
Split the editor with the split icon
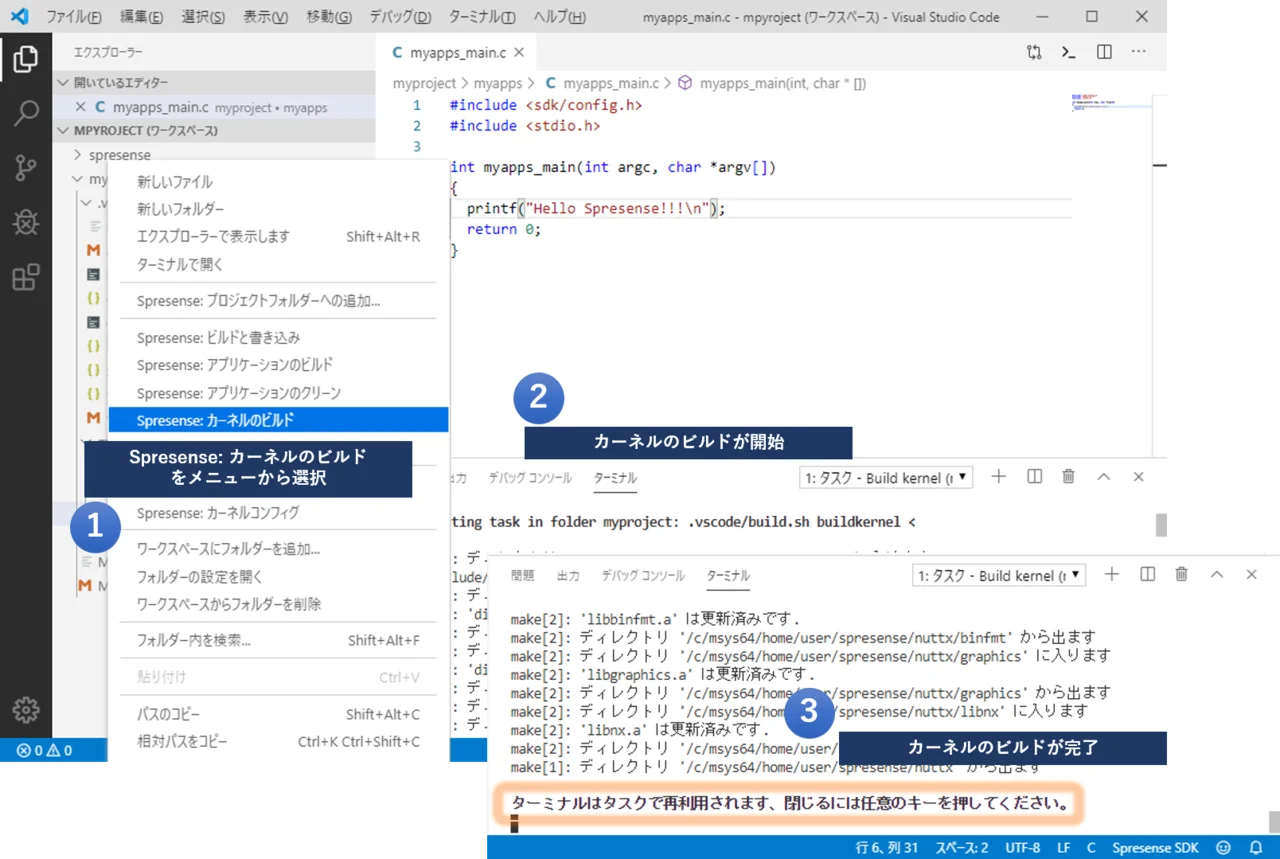pos(1104,53)
